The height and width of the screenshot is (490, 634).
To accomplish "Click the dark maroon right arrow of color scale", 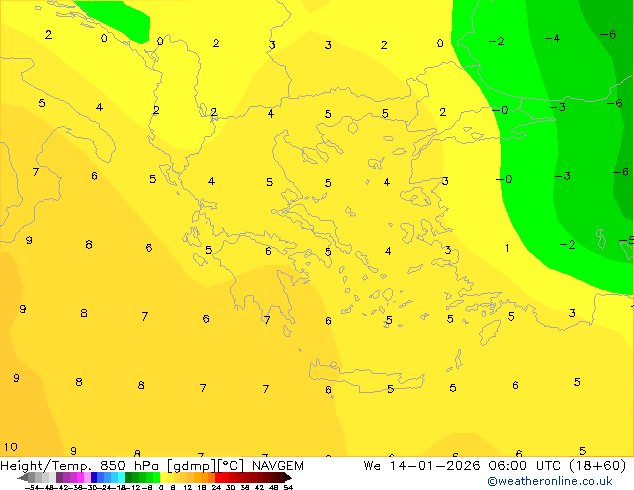I will (x=288, y=477).
